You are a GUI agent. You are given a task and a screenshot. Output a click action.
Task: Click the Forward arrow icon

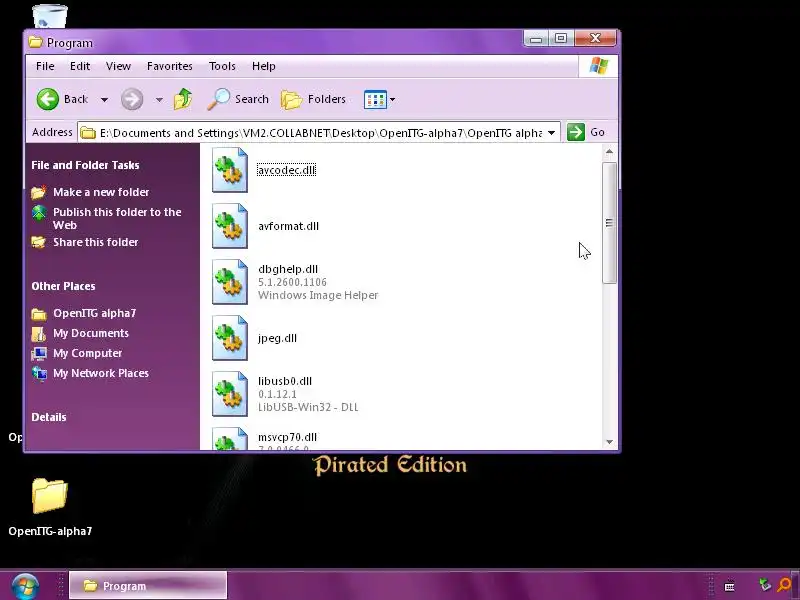[132, 99]
